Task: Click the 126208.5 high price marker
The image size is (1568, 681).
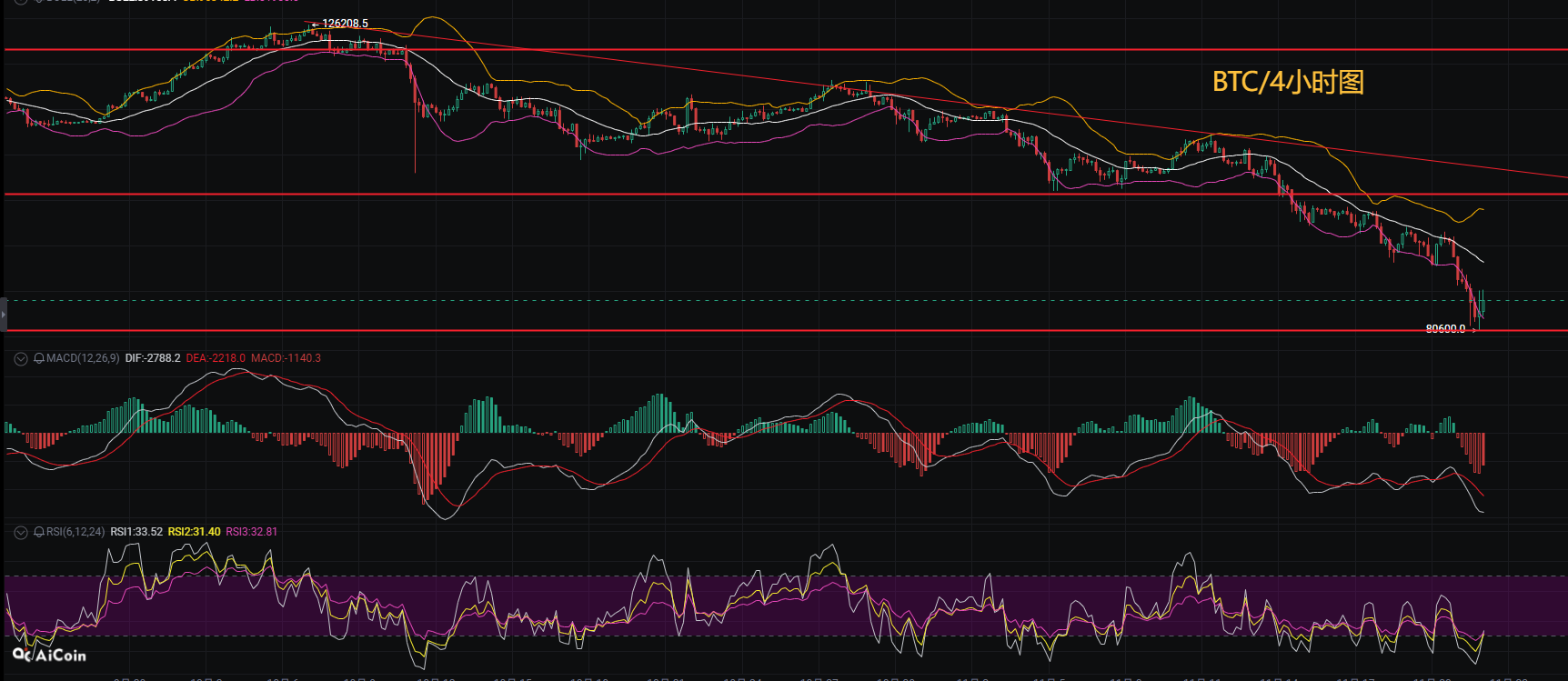Action: 345,24
